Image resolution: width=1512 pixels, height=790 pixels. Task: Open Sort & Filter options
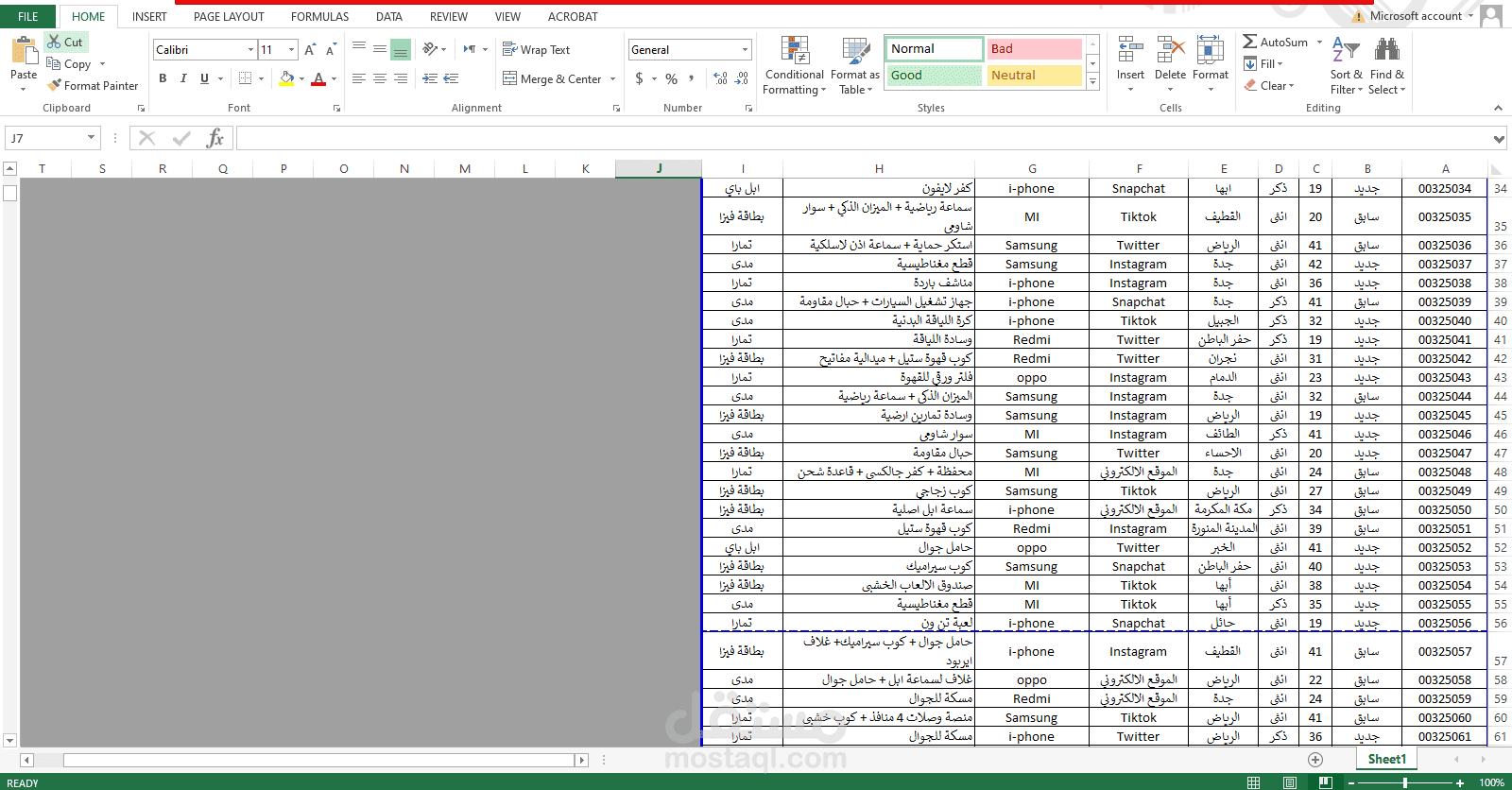click(x=1346, y=65)
